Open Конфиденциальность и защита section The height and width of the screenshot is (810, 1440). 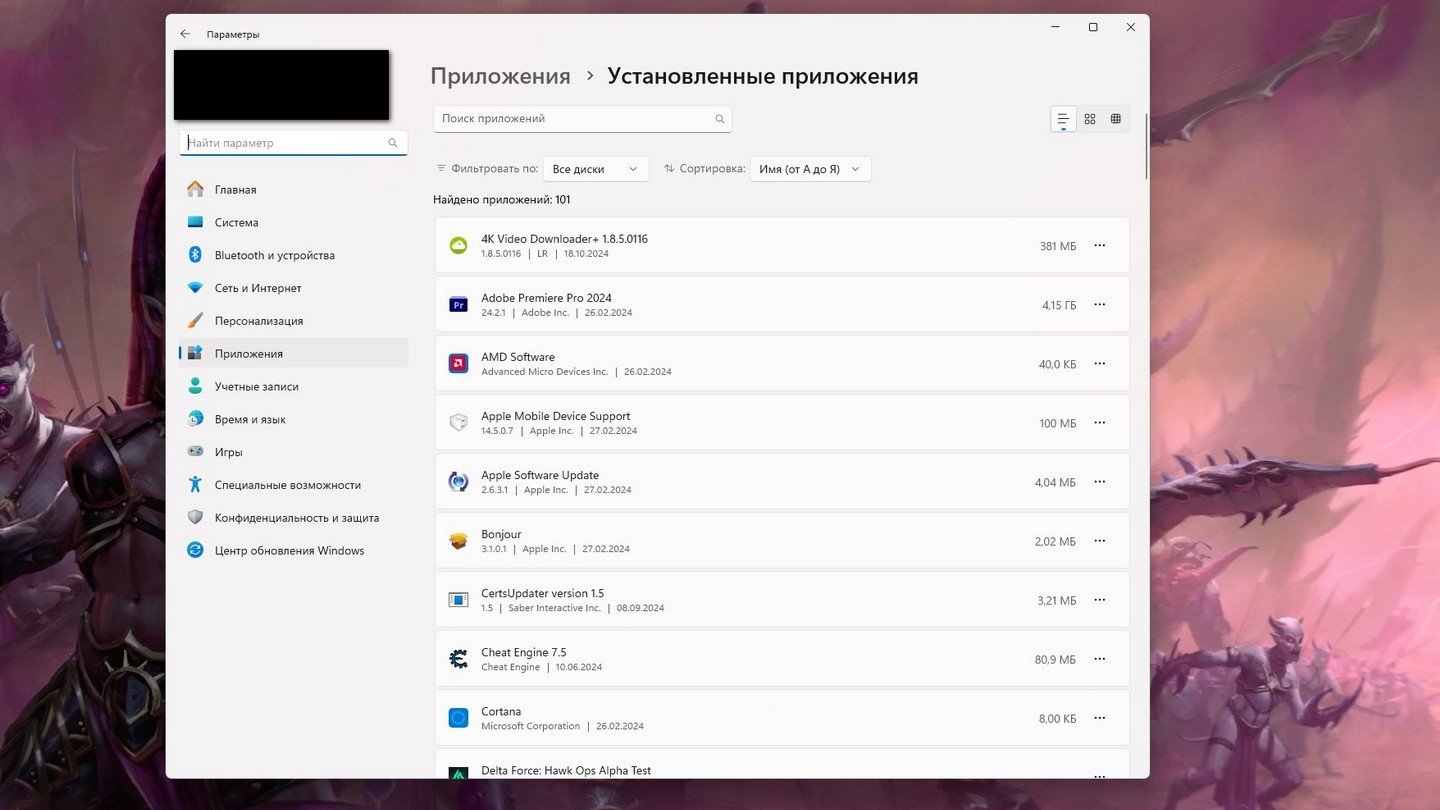[294, 518]
